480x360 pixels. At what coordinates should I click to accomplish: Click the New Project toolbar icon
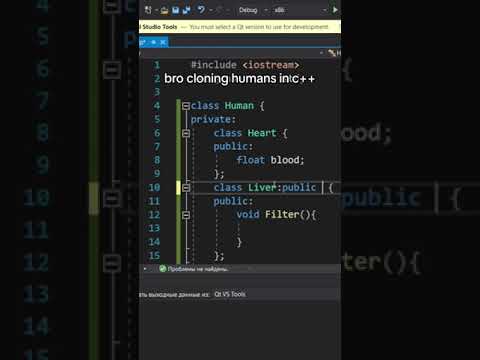[148, 10]
